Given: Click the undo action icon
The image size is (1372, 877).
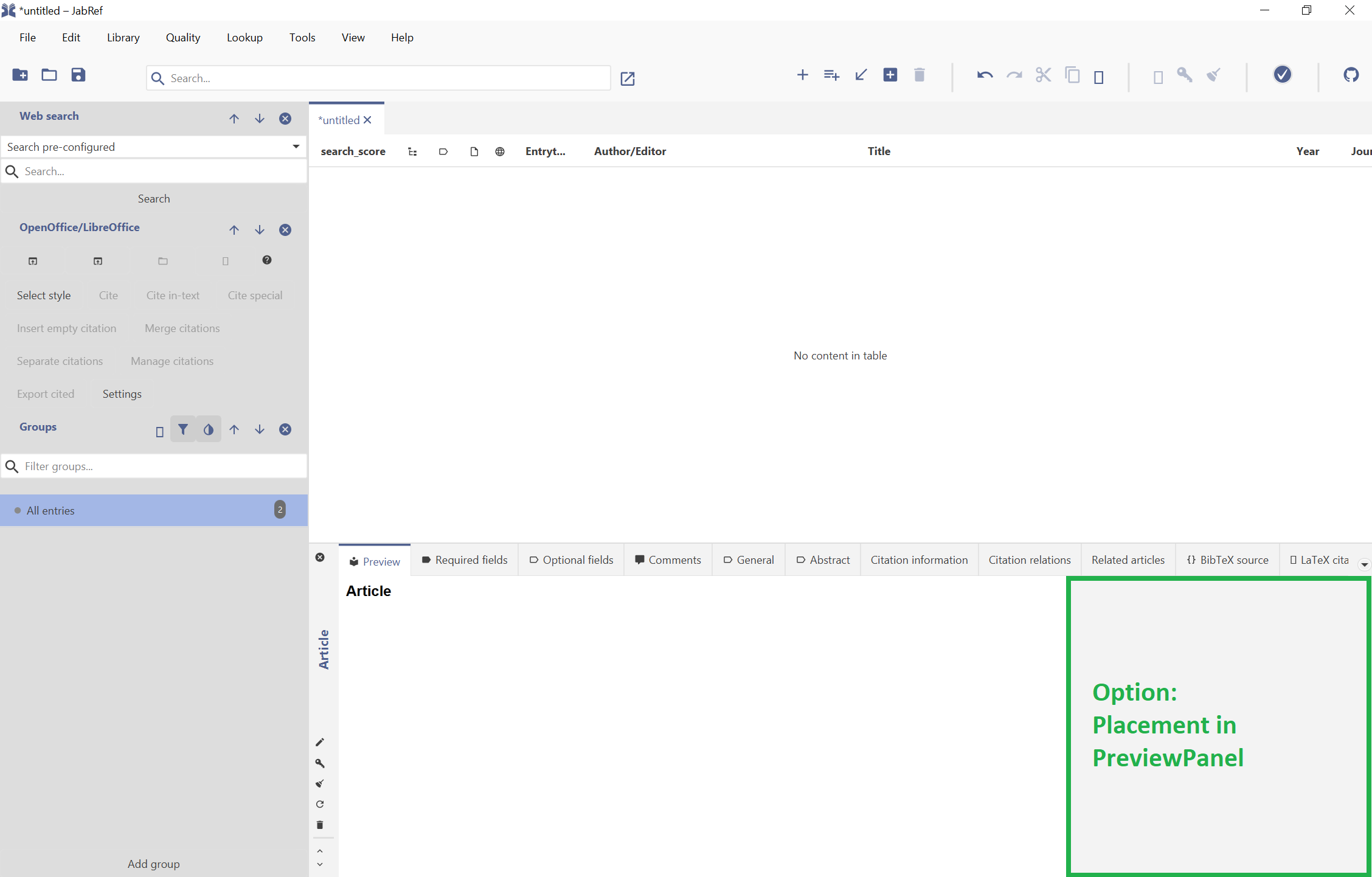Looking at the screenshot, I should click(983, 75).
